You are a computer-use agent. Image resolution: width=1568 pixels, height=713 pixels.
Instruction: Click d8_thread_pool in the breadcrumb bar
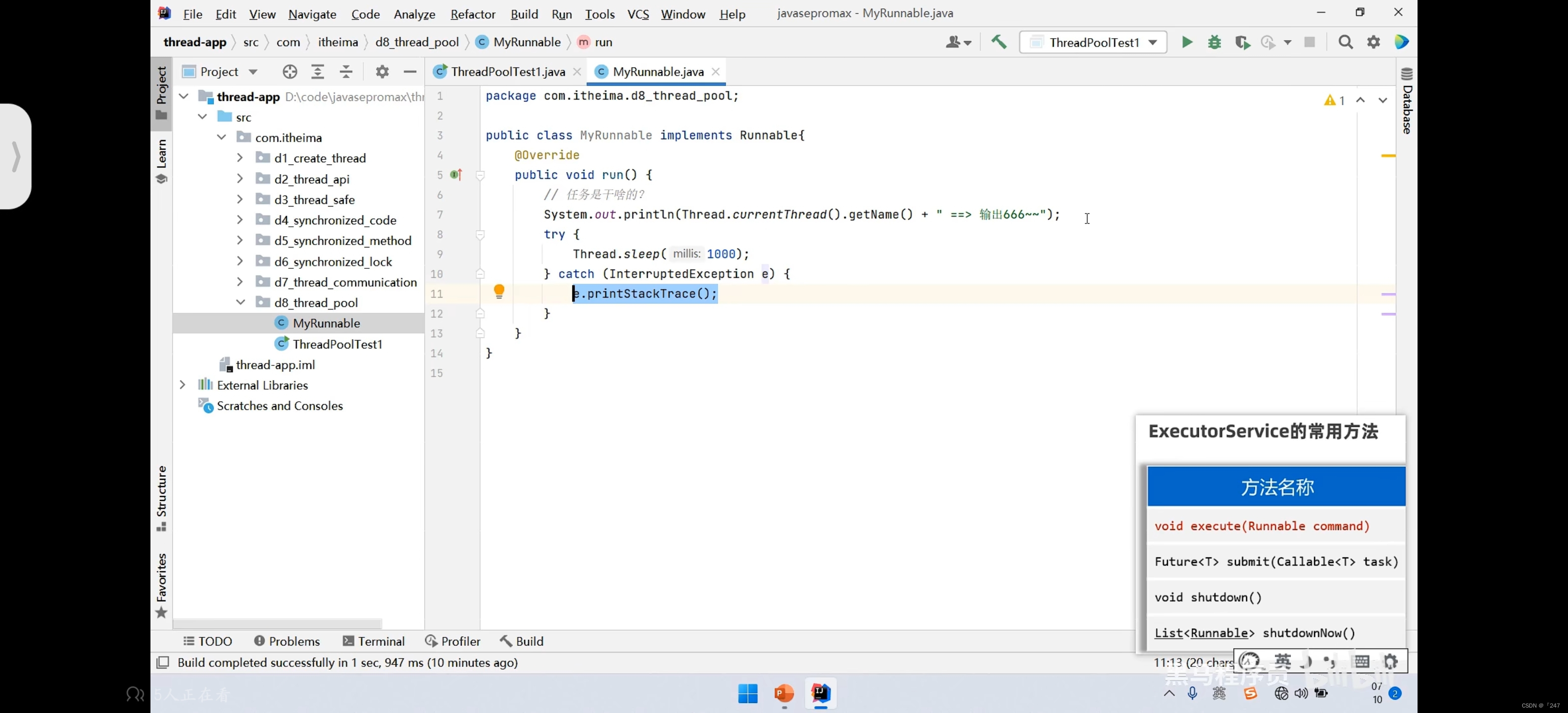point(417,42)
